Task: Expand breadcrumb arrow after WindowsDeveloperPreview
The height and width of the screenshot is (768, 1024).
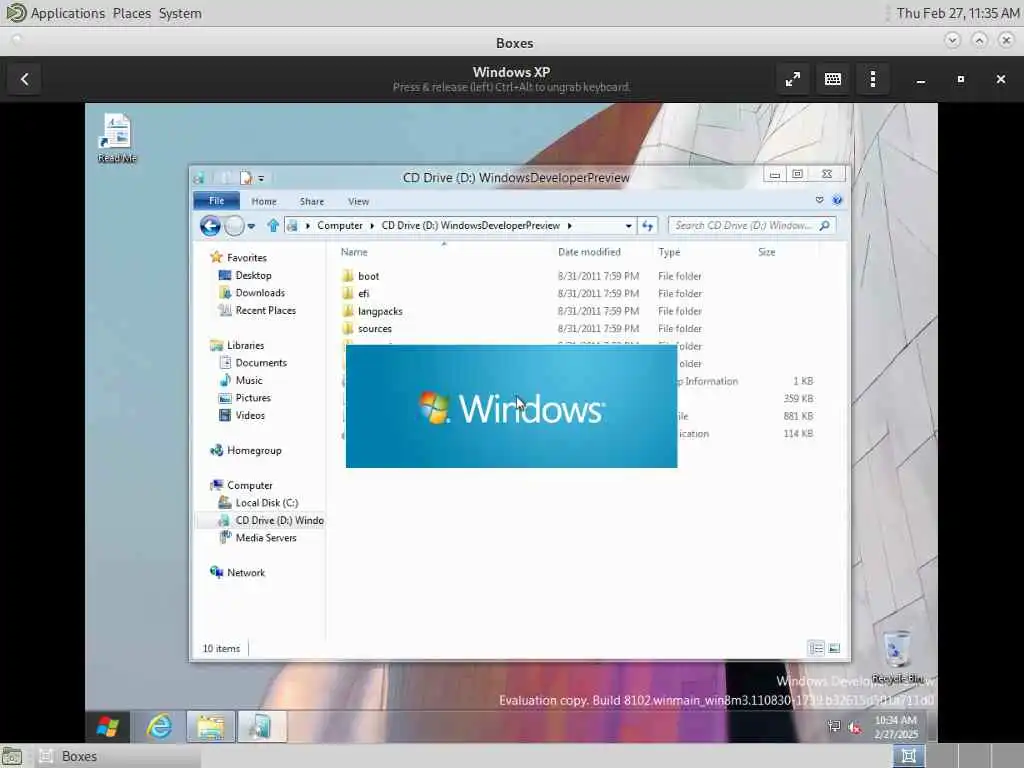Action: [569, 225]
